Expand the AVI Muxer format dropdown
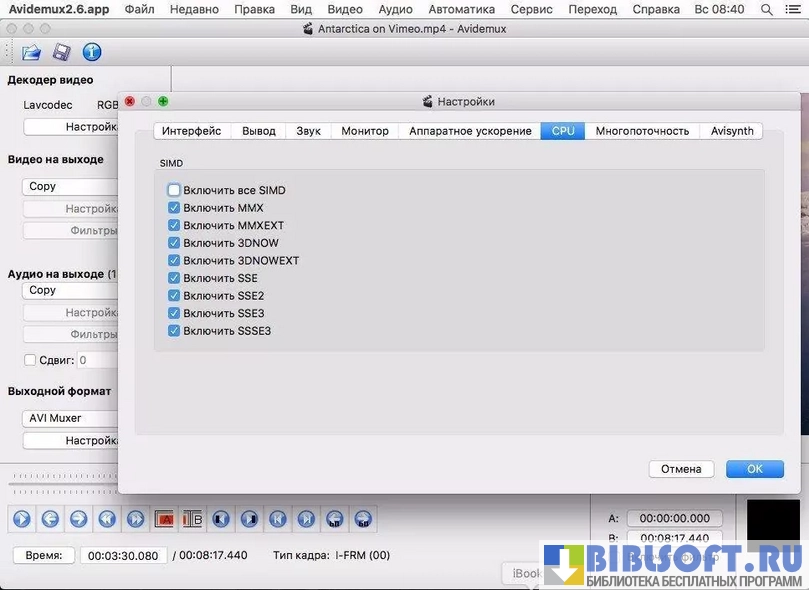The image size is (809, 590). pos(70,418)
